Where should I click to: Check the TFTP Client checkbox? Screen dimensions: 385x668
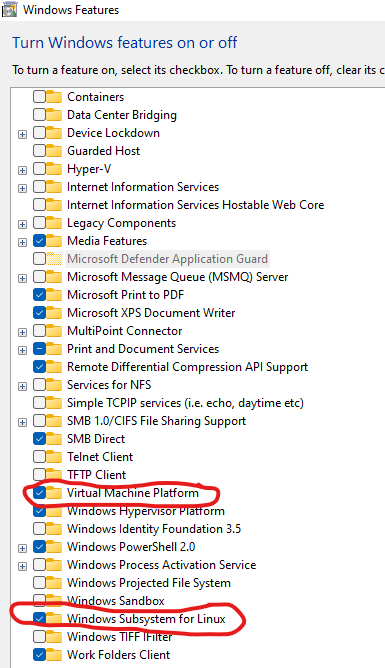point(39,475)
